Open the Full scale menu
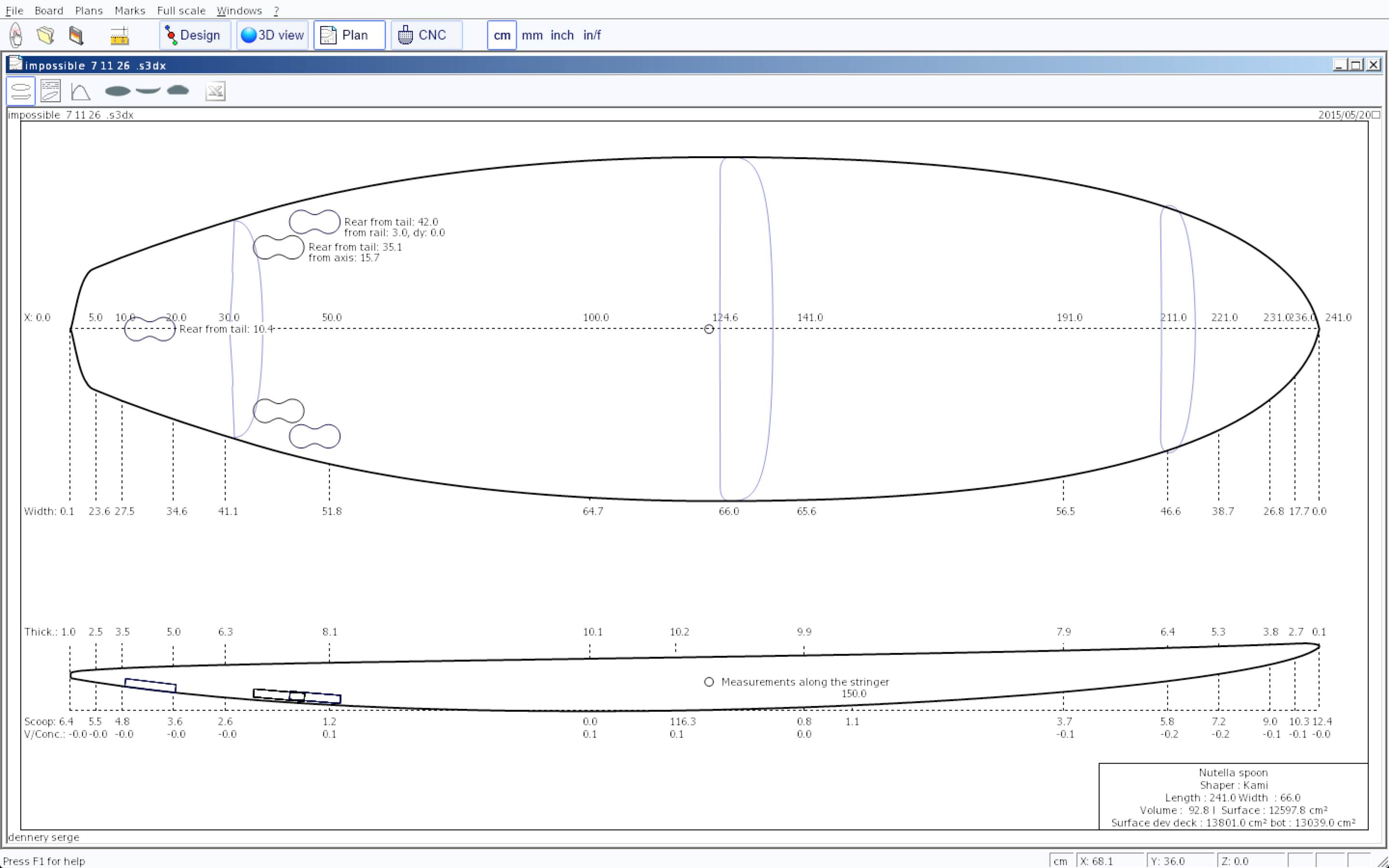This screenshot has height=868, width=1389. [x=181, y=10]
